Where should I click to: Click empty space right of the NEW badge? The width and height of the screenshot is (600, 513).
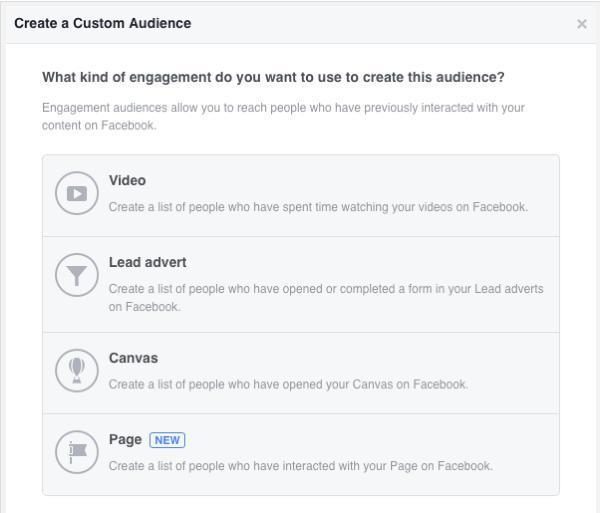(371, 440)
